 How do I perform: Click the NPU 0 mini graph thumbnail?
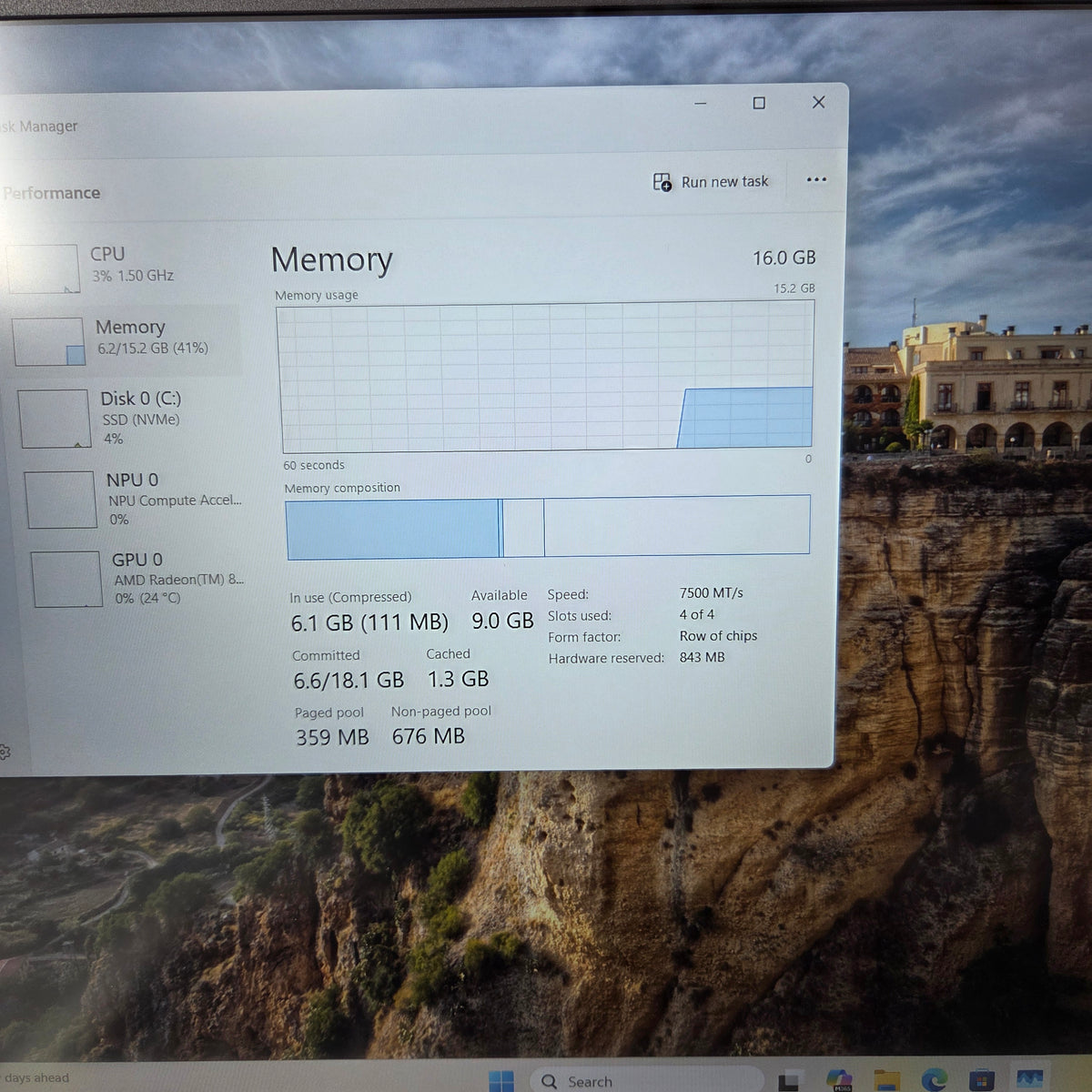pos(61,499)
